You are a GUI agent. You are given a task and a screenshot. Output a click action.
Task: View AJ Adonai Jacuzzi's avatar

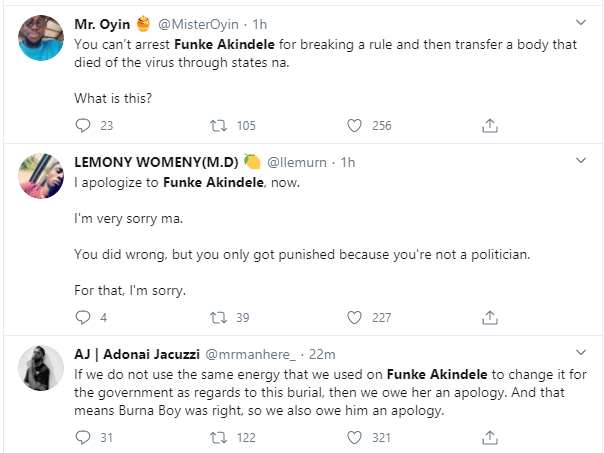point(41,372)
